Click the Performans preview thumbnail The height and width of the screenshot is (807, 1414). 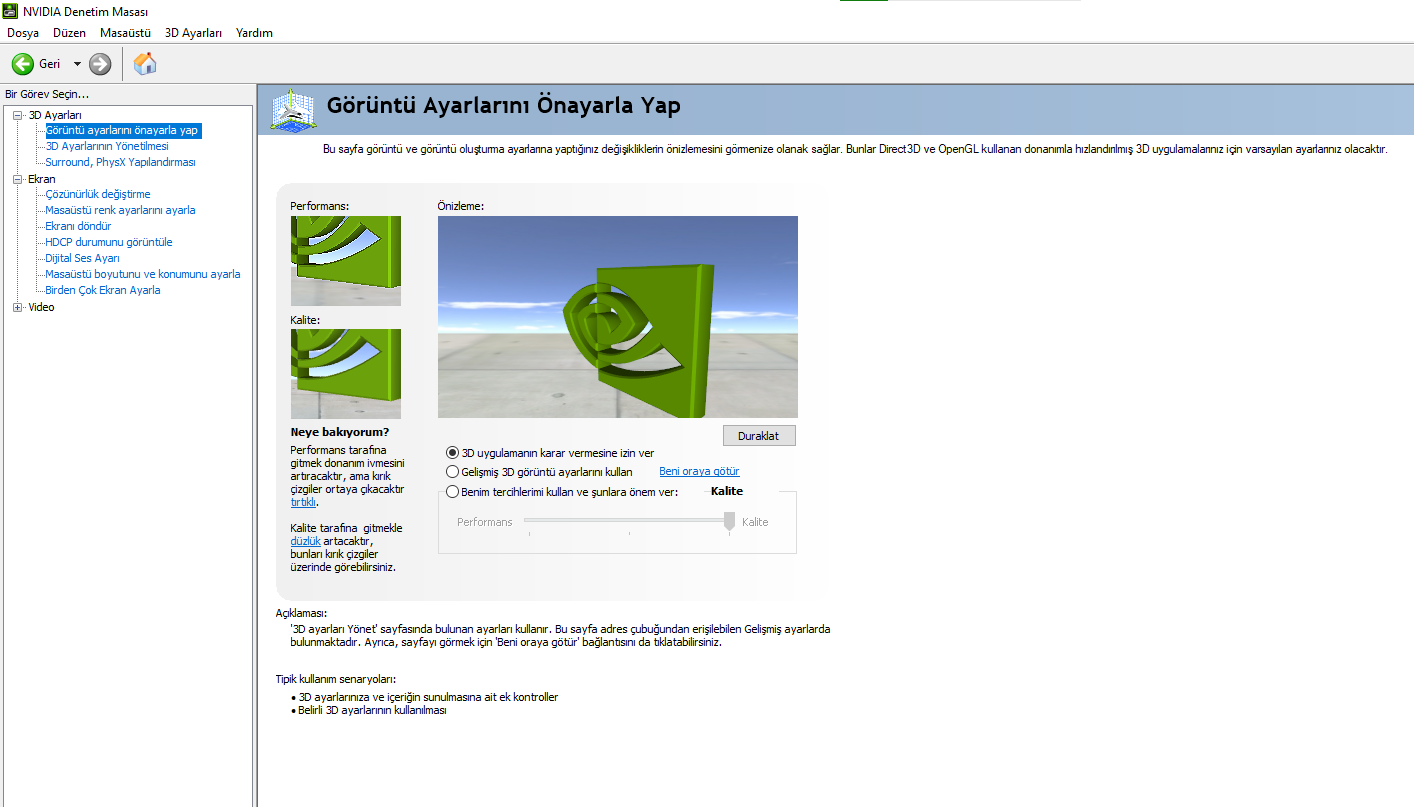point(346,261)
